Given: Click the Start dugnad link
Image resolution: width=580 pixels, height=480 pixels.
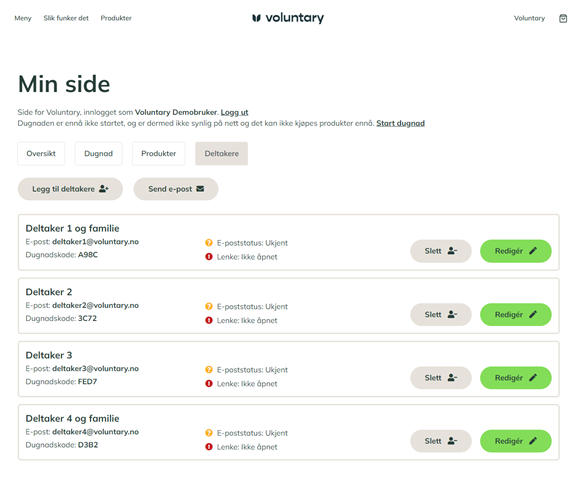Looking at the screenshot, I should 401,124.
